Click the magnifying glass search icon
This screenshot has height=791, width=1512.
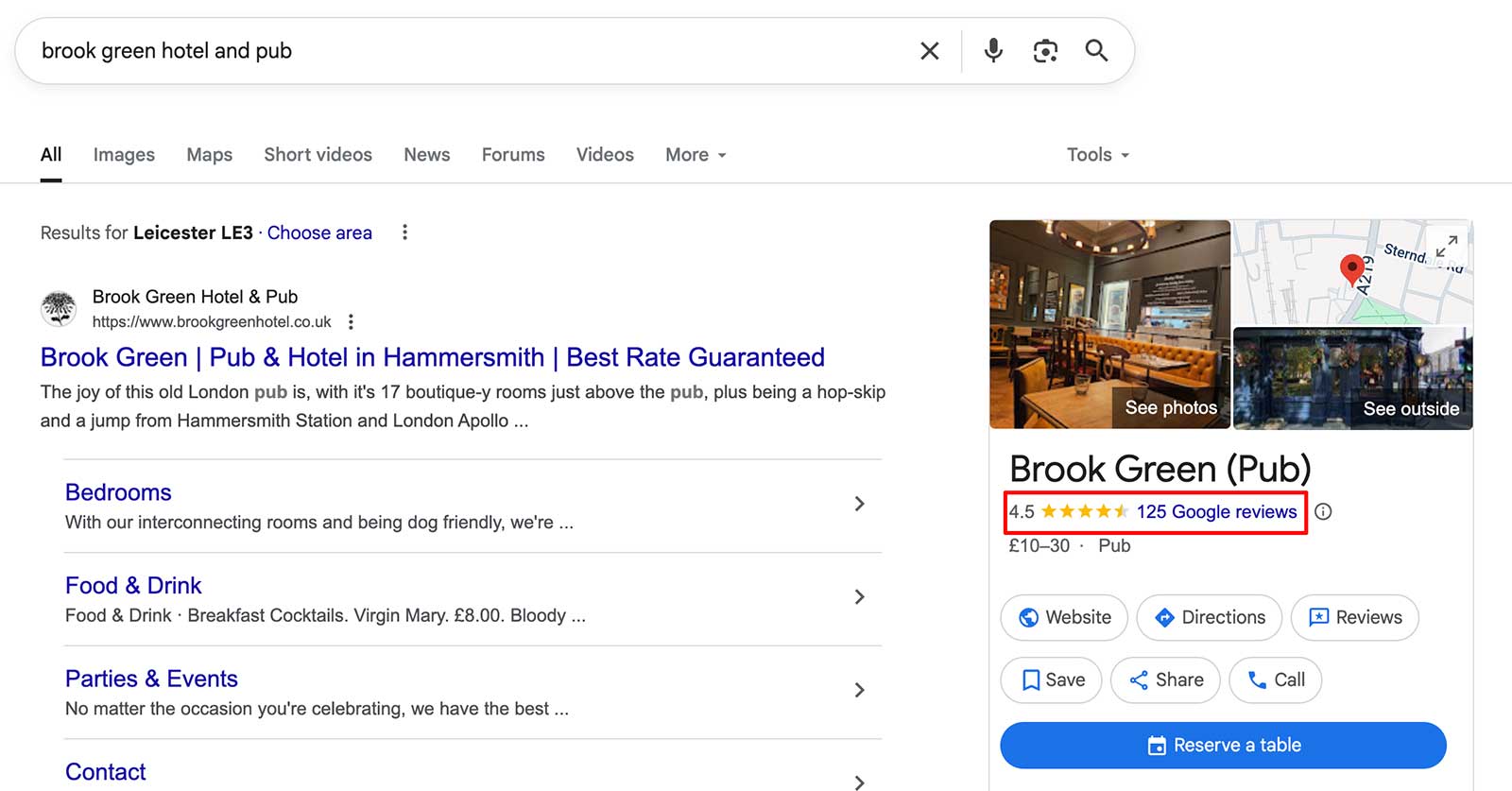(1096, 51)
